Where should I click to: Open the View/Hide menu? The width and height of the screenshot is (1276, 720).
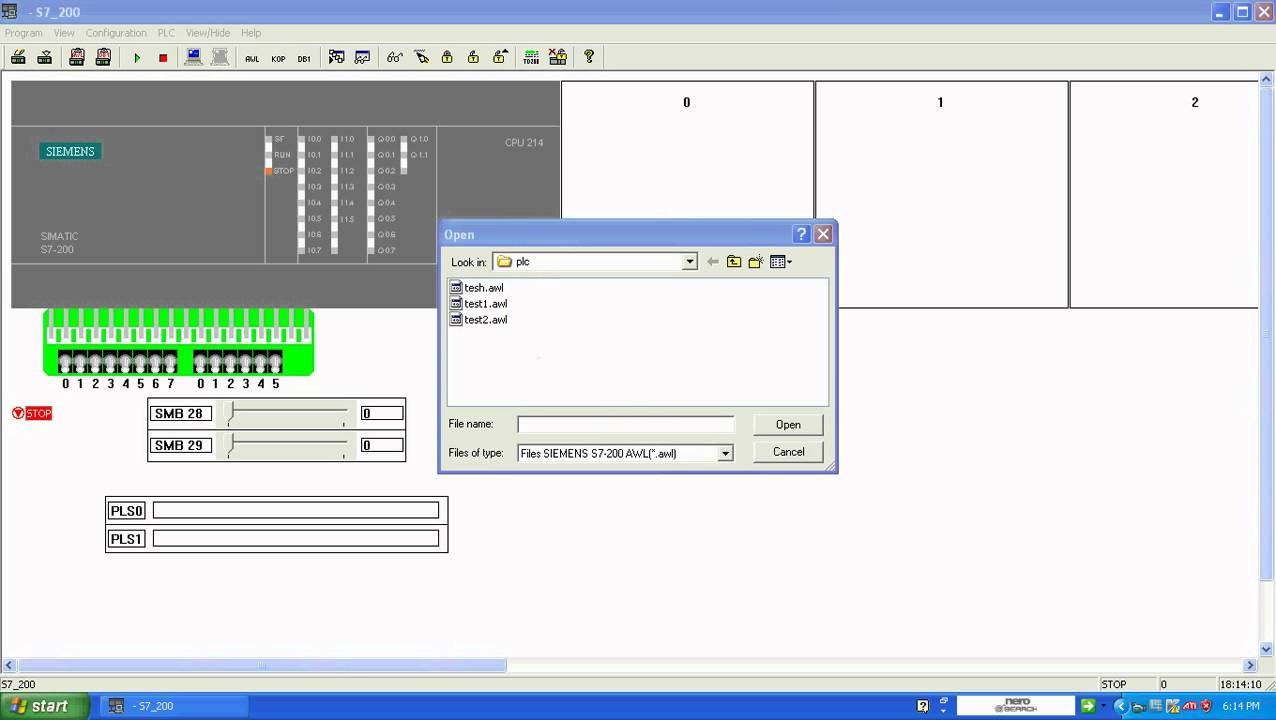click(x=207, y=33)
